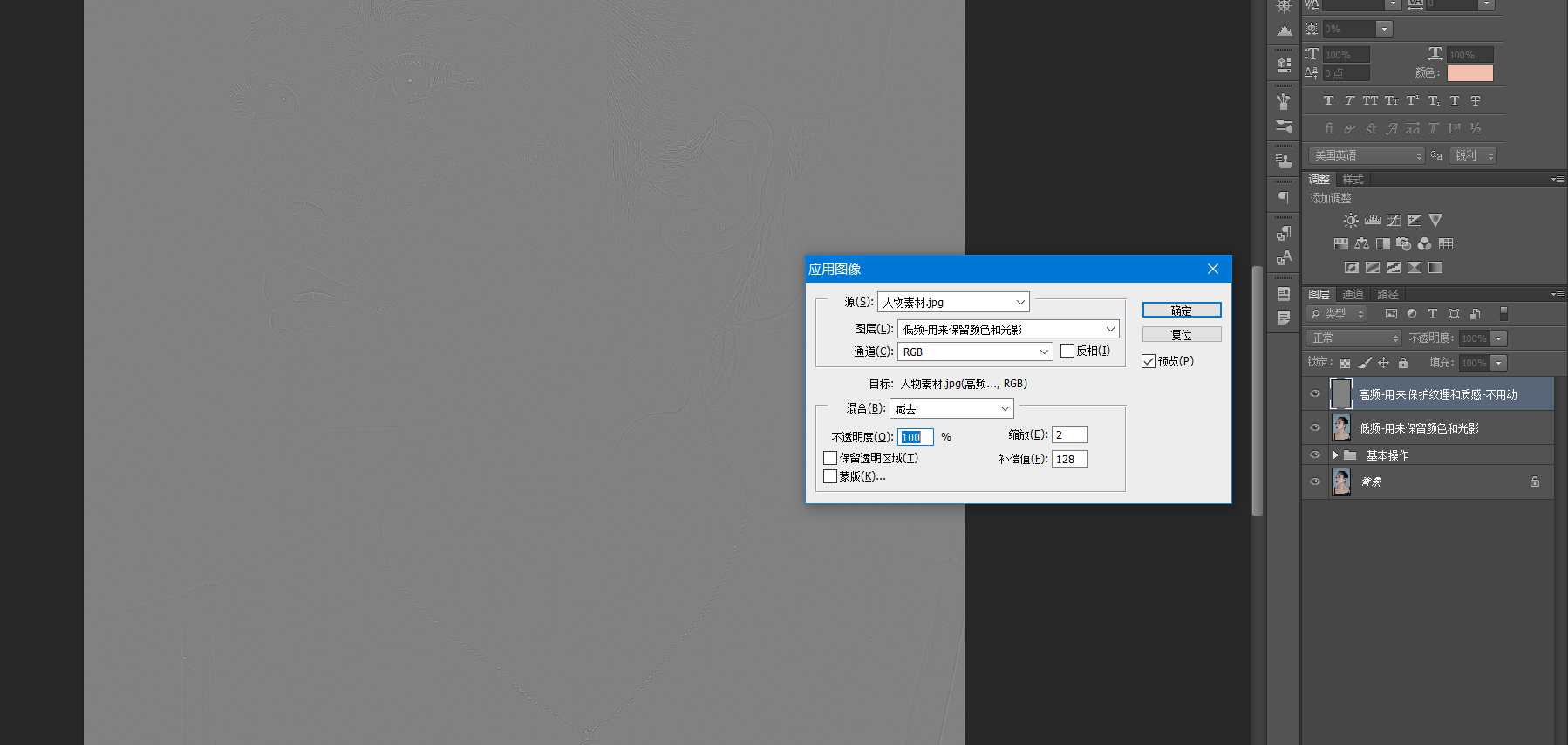Add an Invert adjustment
The image size is (1568, 745).
(1352, 267)
